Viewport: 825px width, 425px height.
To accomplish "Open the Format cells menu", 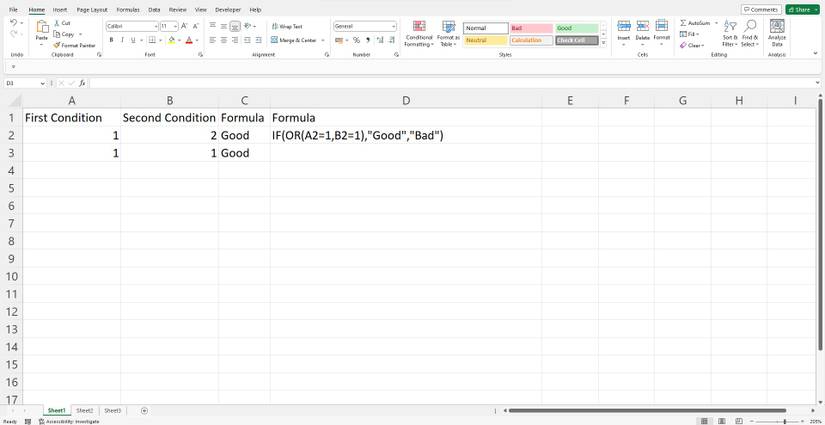I will (661, 33).
